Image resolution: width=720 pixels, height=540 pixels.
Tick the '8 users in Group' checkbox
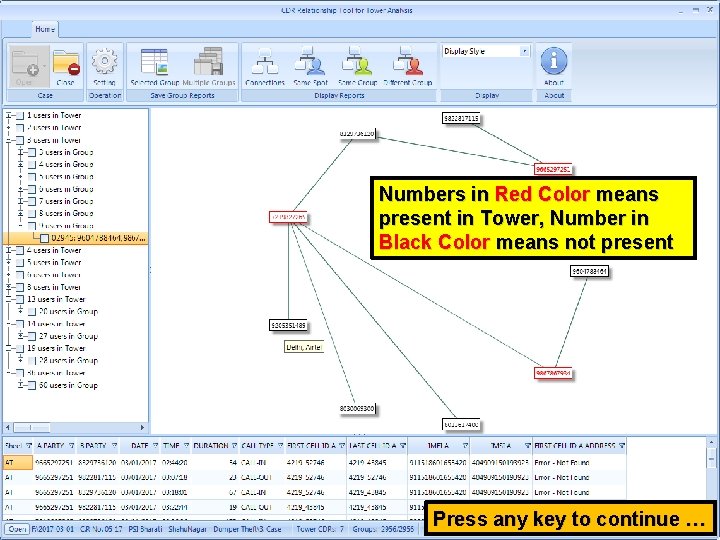pos(32,214)
